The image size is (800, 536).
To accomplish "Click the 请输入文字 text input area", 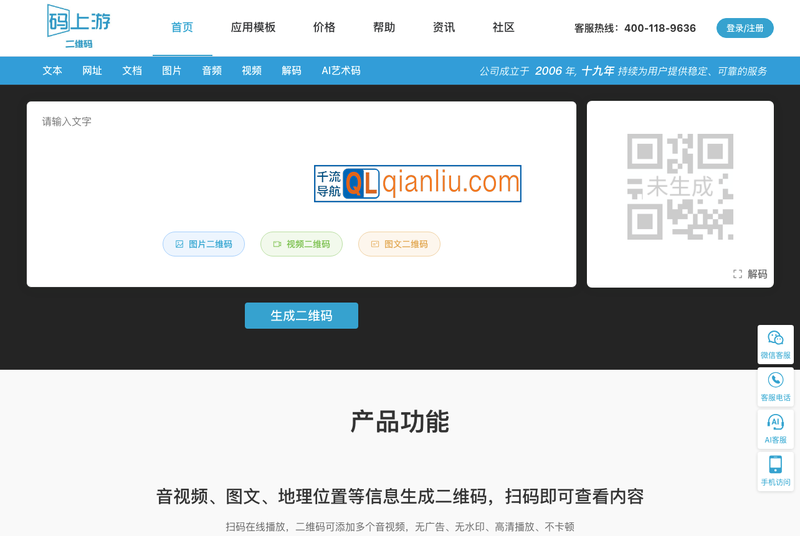I will click(x=302, y=194).
